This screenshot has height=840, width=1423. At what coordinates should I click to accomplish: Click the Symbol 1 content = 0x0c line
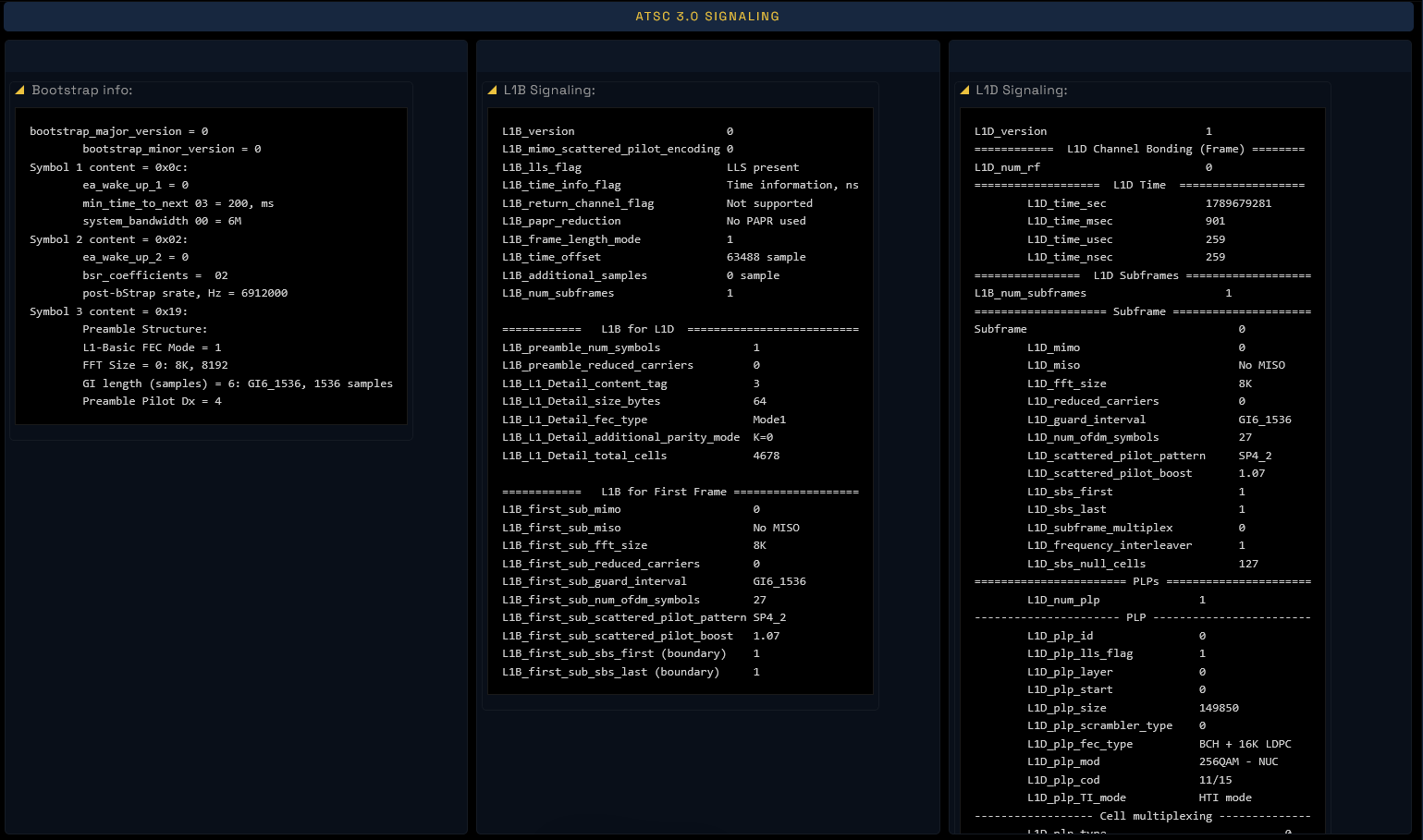(109, 167)
